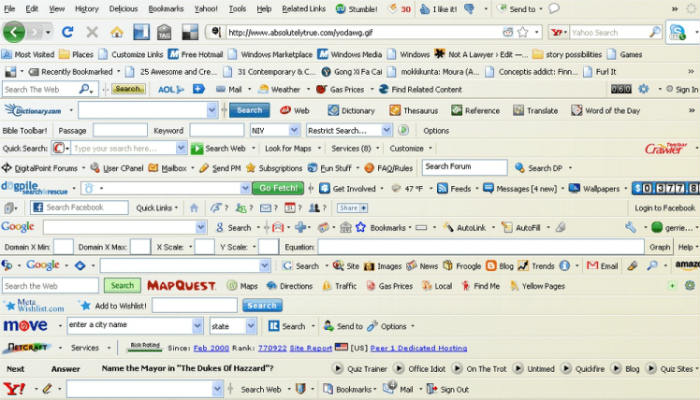Click the Quickfire play button

pyautogui.click(x=566, y=369)
